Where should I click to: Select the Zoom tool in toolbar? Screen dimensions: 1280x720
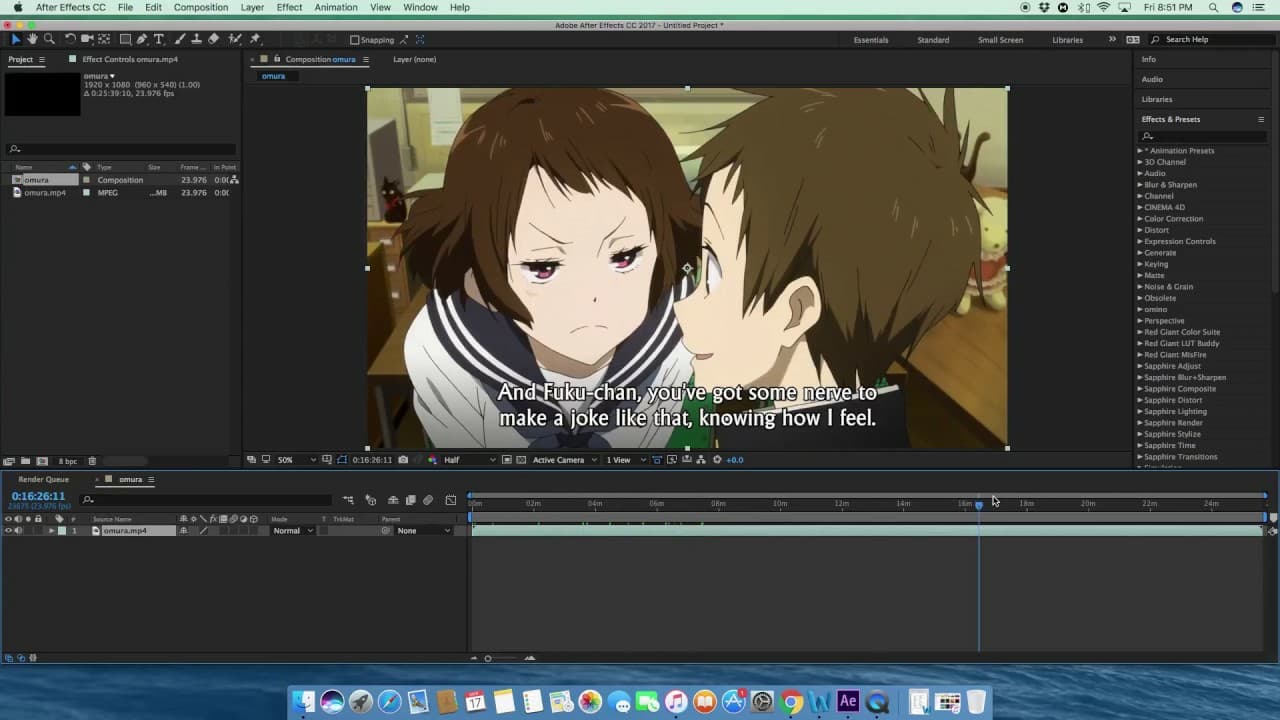(x=49, y=39)
